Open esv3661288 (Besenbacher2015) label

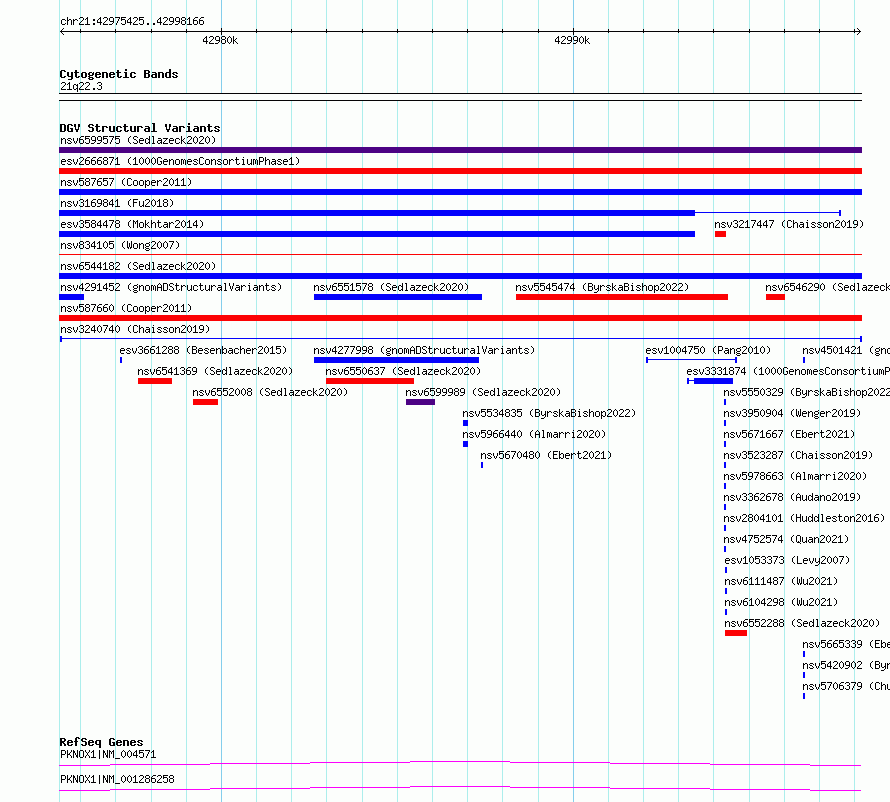click(203, 350)
